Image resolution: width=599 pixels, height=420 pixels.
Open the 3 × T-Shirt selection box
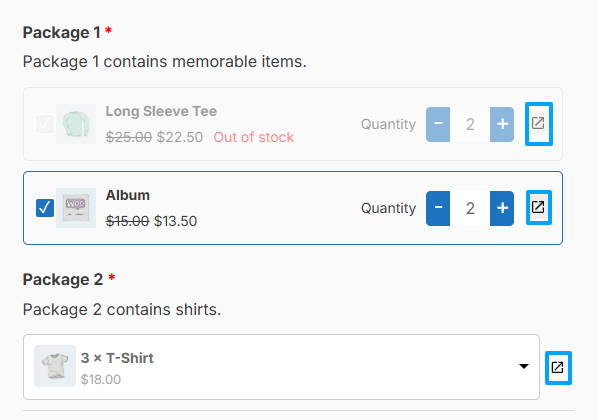(x=281, y=367)
